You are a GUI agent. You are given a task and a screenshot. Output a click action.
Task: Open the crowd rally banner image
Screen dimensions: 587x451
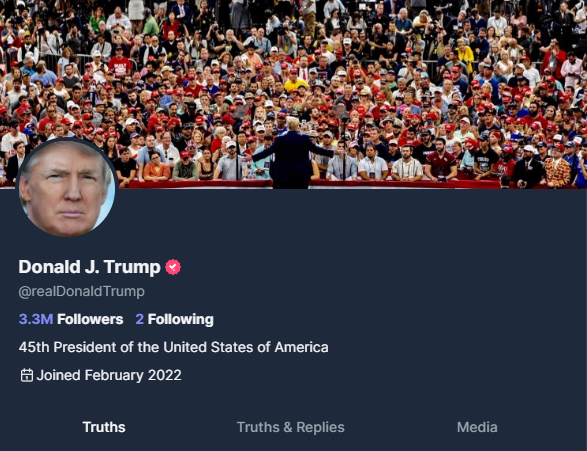(x=294, y=94)
